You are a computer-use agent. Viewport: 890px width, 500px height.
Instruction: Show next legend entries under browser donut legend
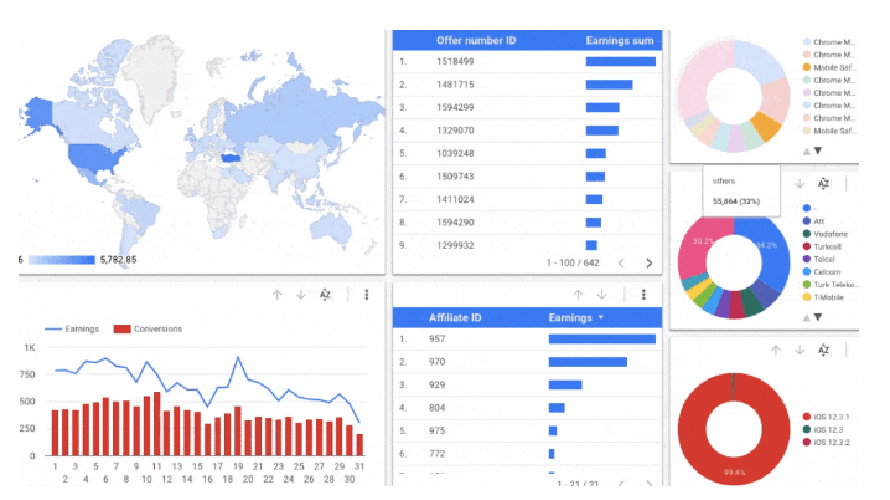tap(818, 151)
